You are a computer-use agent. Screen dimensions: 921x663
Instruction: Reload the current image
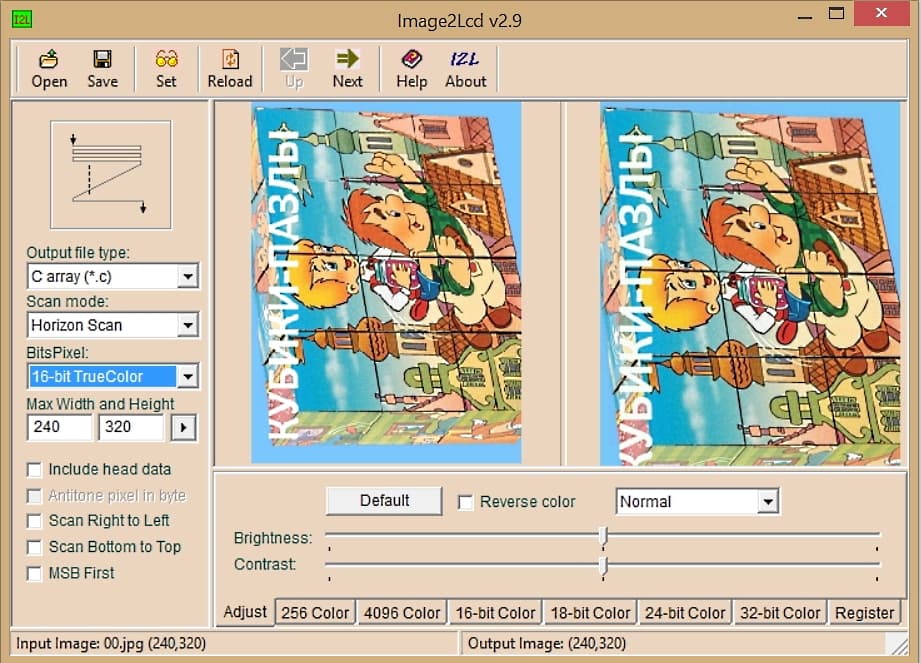pos(230,69)
